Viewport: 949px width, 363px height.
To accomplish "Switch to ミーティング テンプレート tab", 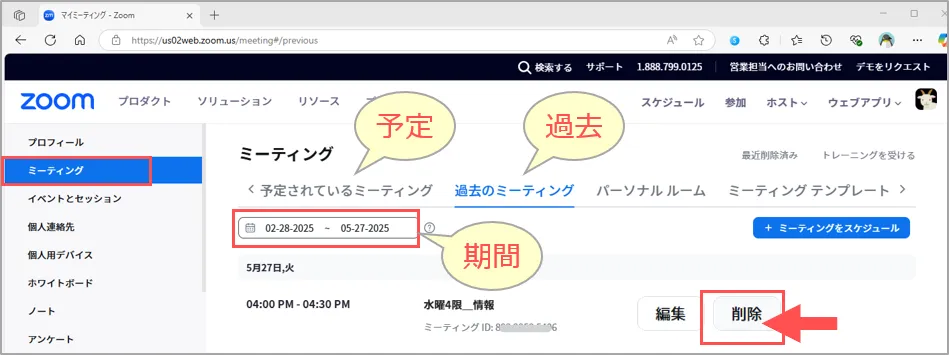I will (x=809, y=191).
